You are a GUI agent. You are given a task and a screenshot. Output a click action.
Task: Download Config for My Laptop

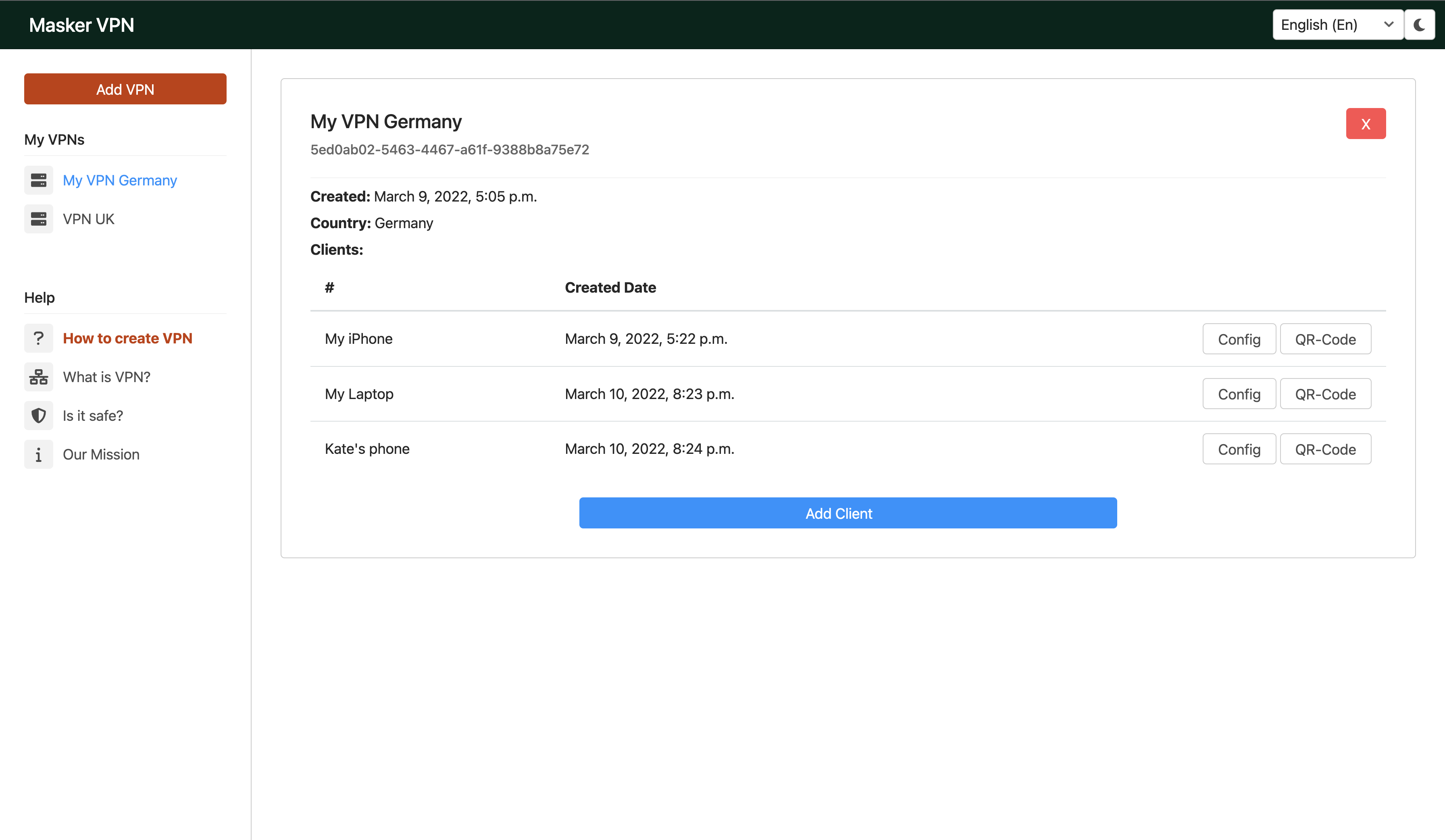coord(1239,394)
